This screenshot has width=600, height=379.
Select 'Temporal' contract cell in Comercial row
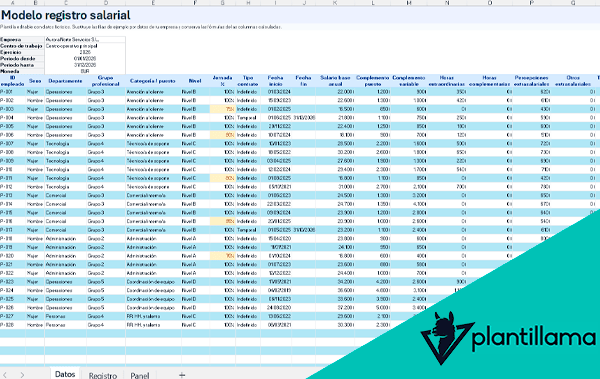(248, 230)
